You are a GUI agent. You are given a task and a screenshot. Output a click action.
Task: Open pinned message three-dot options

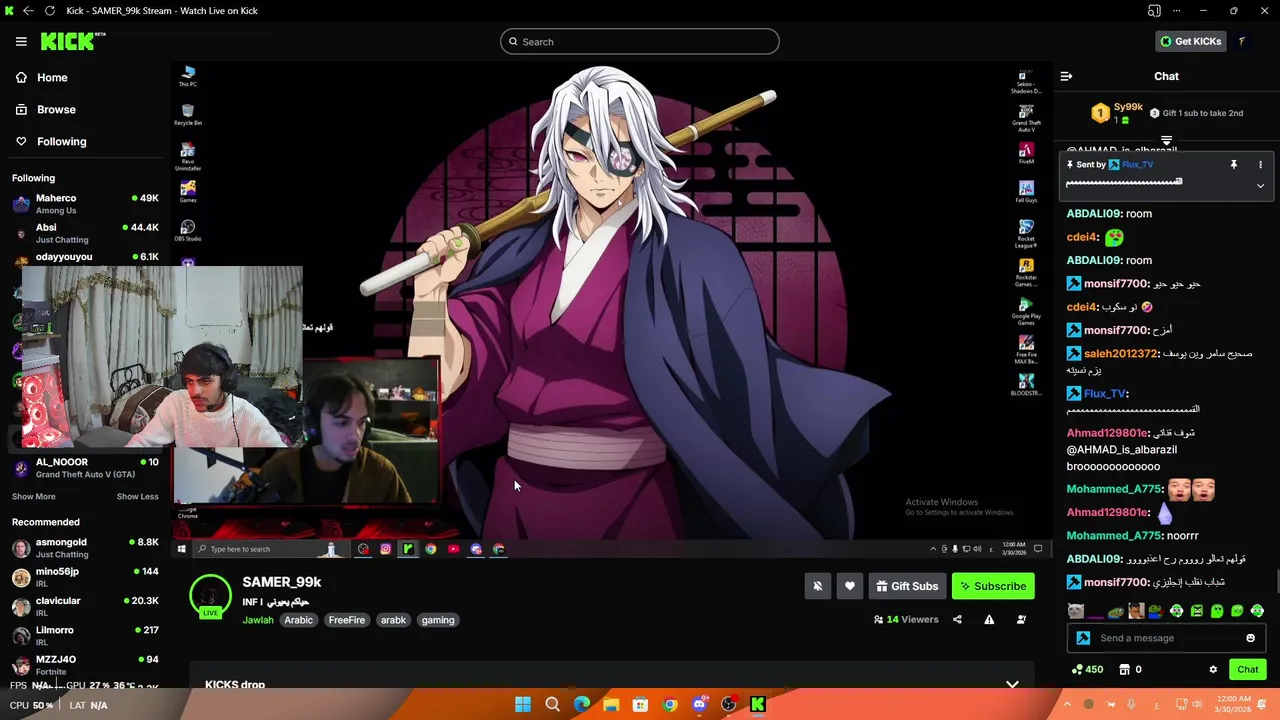1260,164
